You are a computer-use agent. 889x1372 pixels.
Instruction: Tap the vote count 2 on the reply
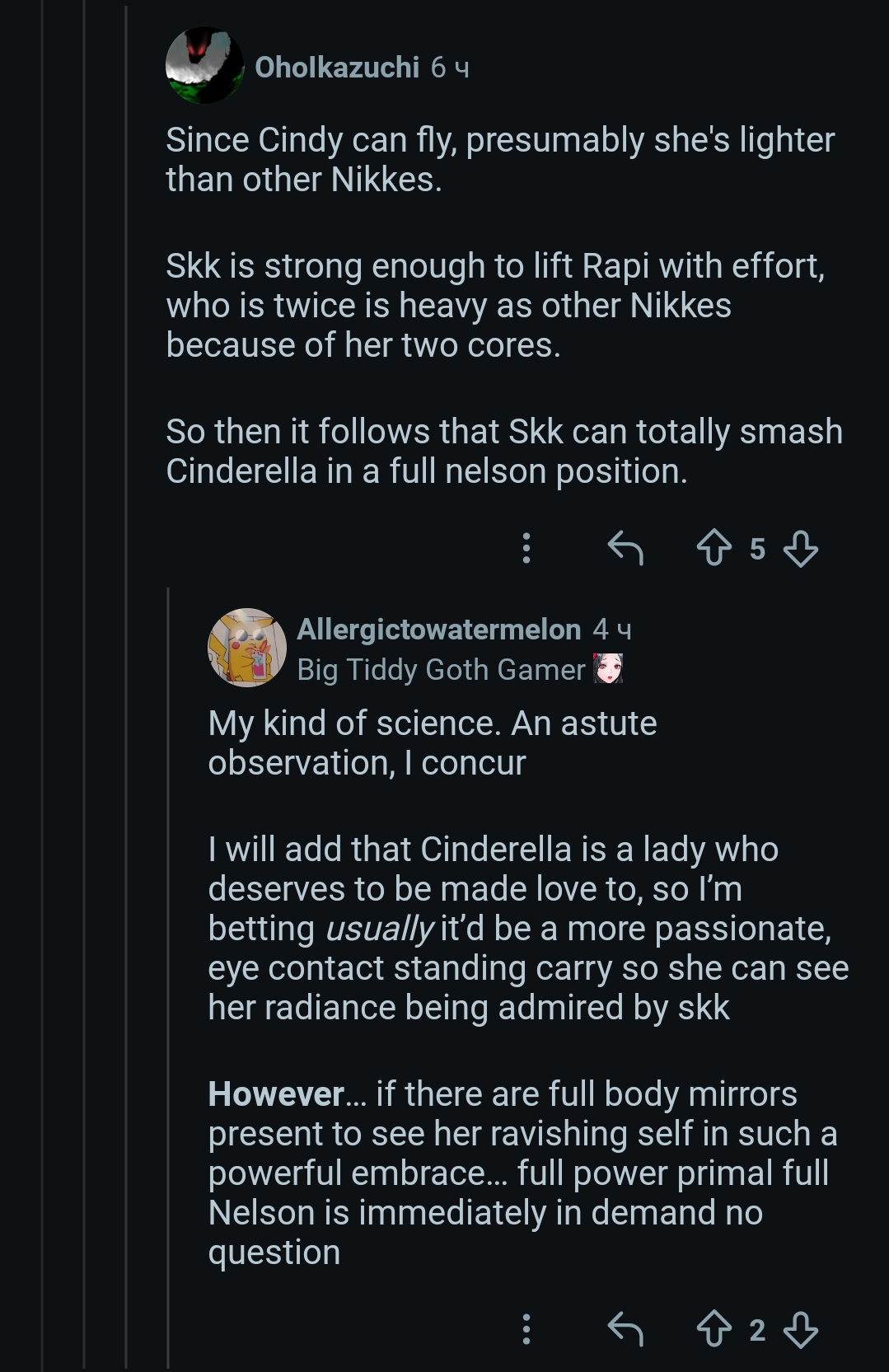point(757,1330)
